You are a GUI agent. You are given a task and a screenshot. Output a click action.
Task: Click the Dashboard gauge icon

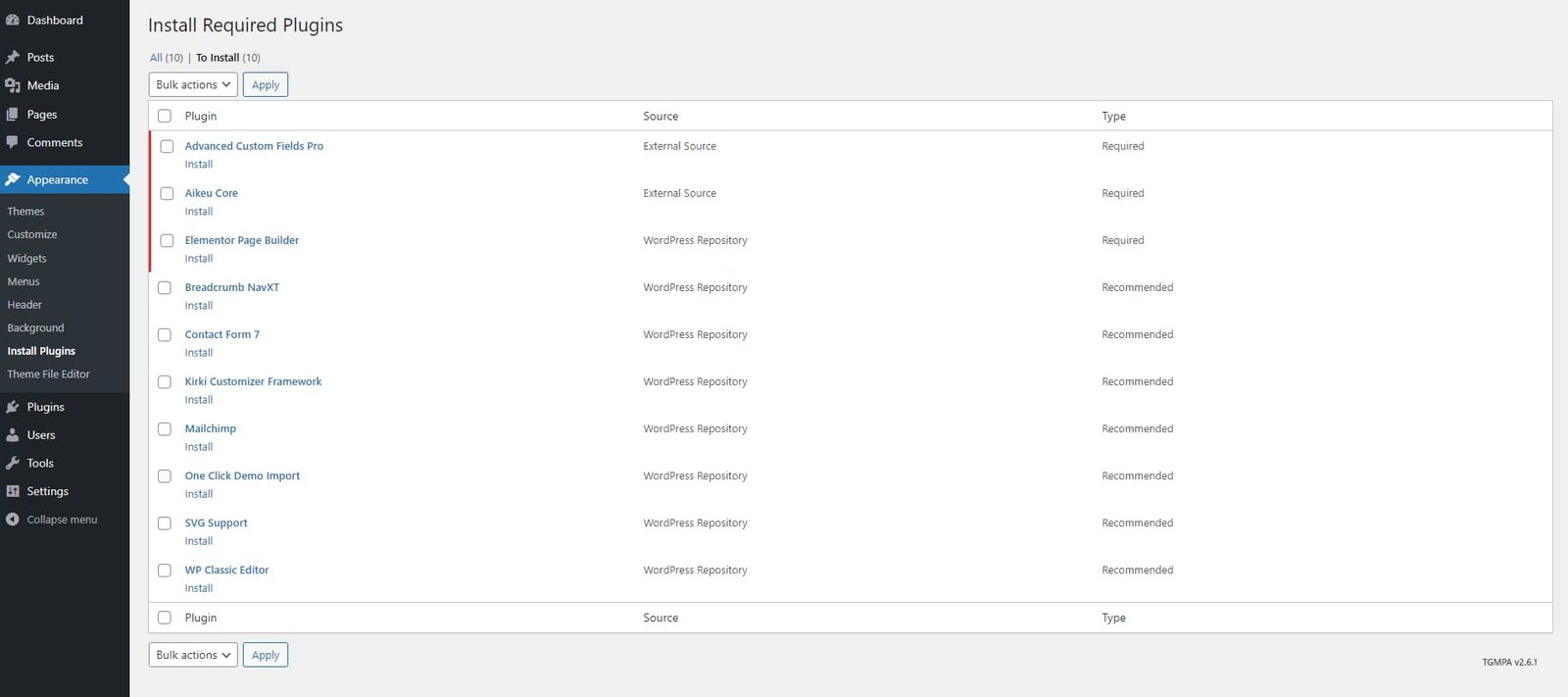(x=13, y=21)
